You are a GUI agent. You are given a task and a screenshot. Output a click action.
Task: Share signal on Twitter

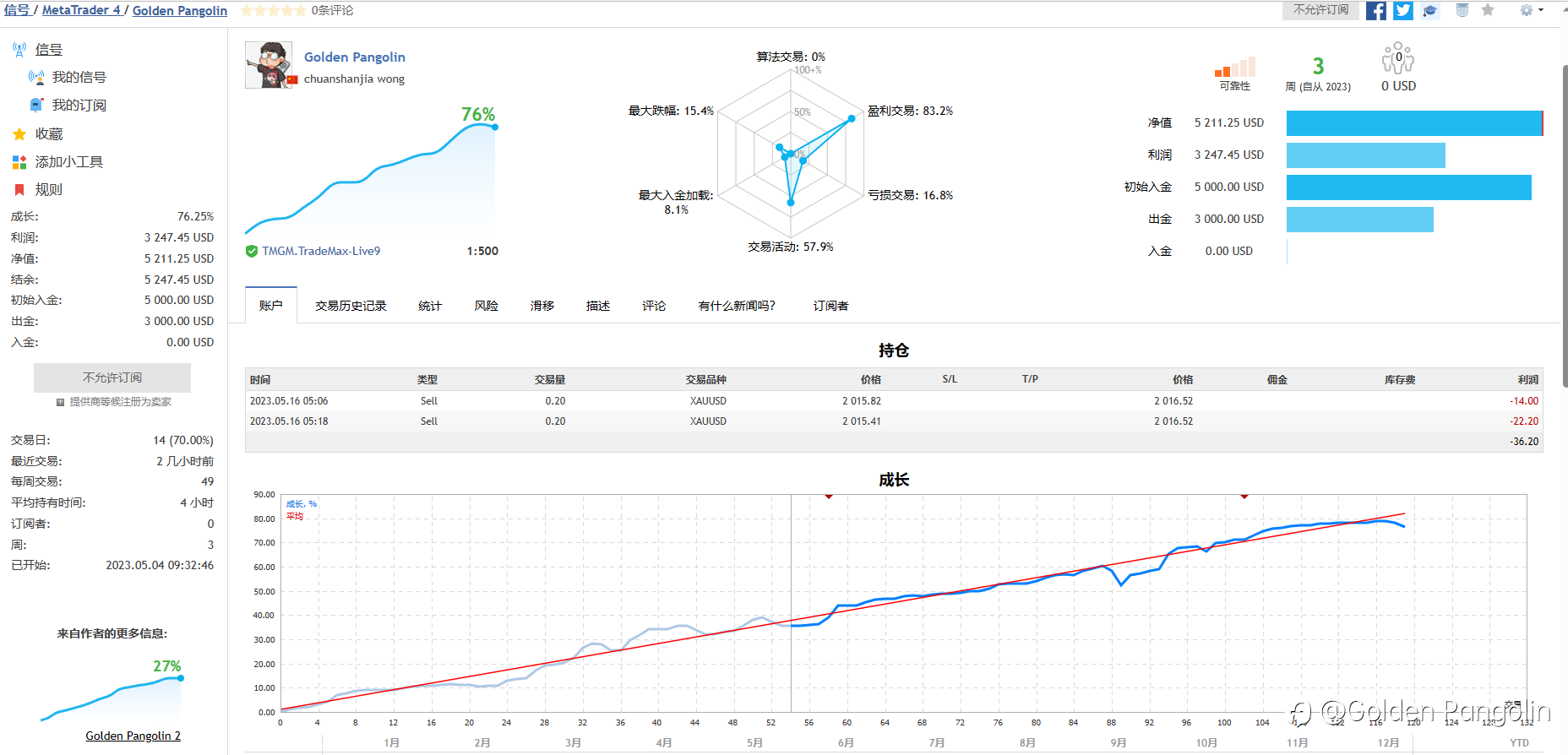click(x=1403, y=10)
